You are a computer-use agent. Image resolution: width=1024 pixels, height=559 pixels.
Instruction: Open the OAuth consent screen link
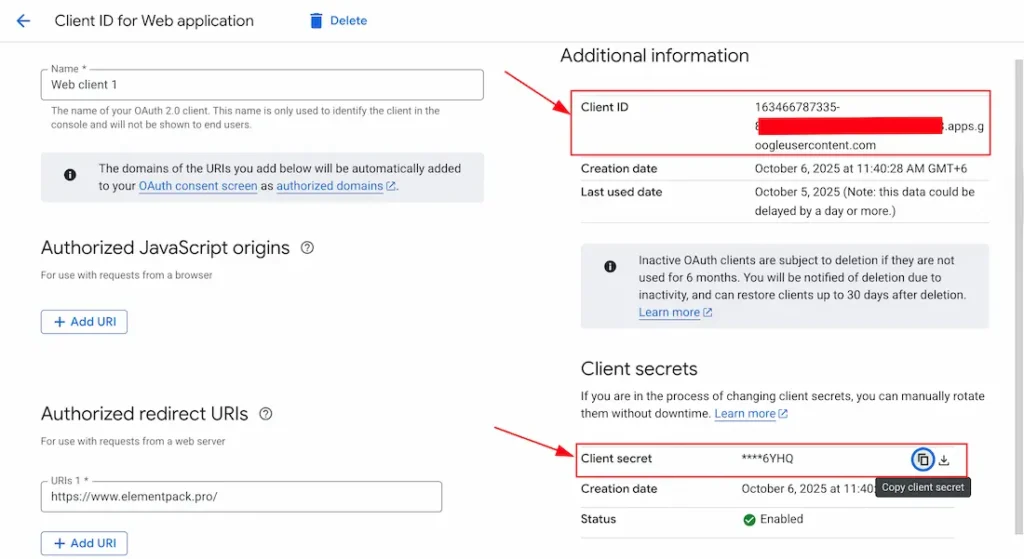coord(198,186)
